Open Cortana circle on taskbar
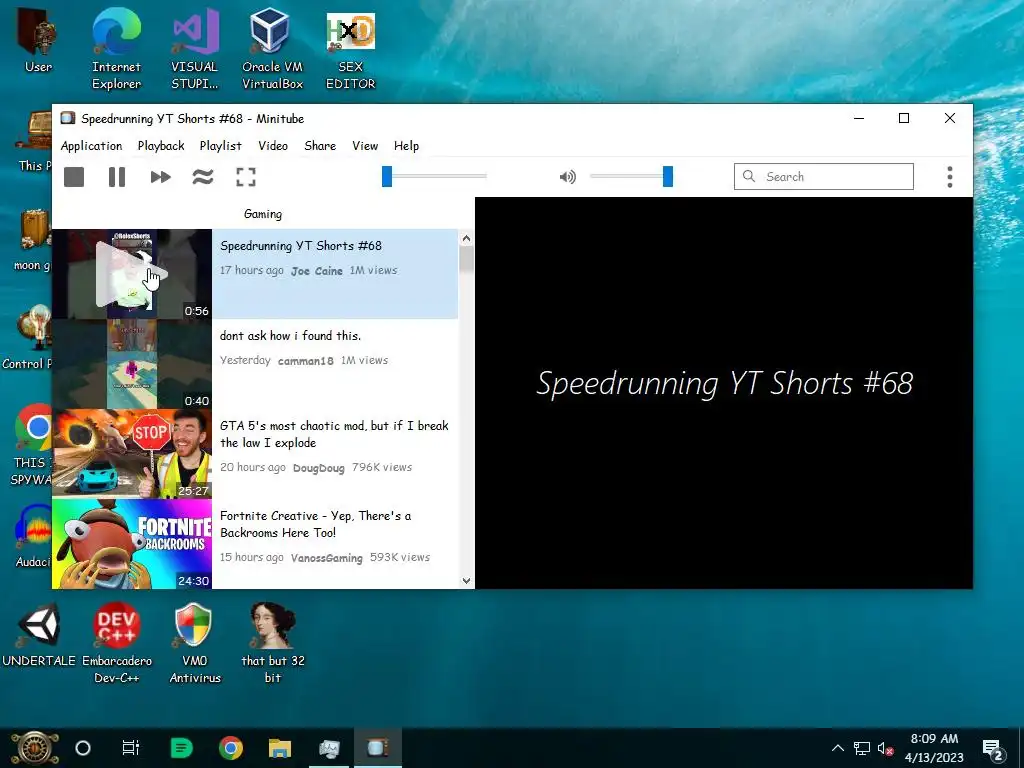Image resolution: width=1024 pixels, height=768 pixels. pos(82,748)
